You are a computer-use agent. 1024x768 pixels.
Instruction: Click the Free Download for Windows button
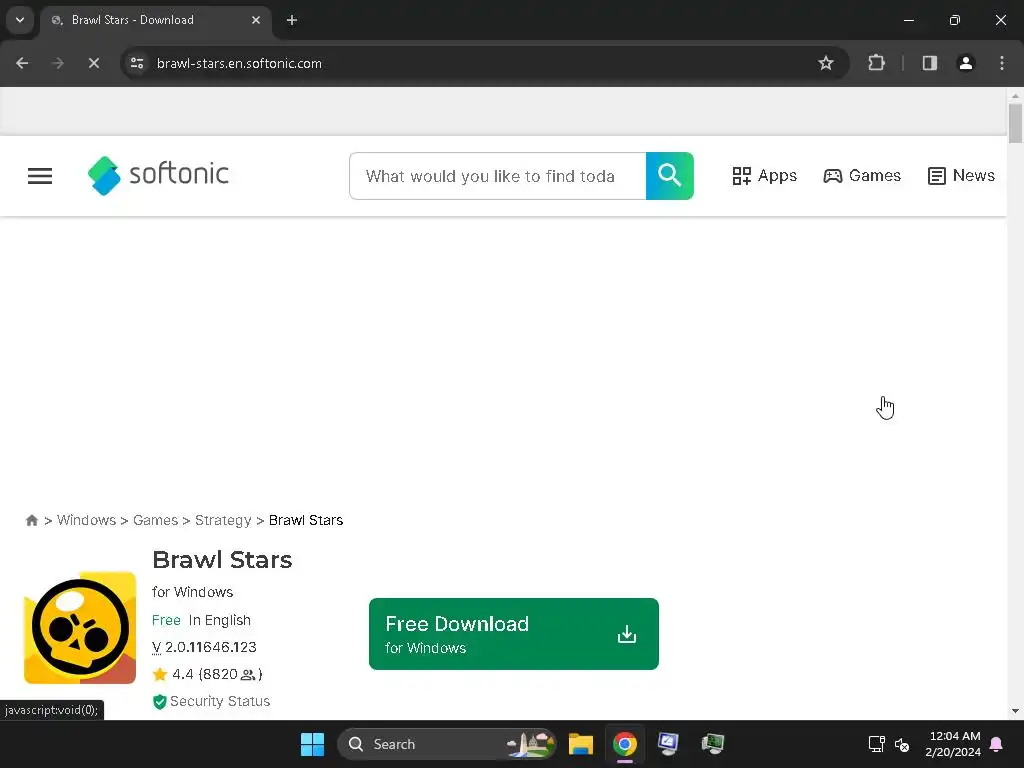tap(514, 633)
